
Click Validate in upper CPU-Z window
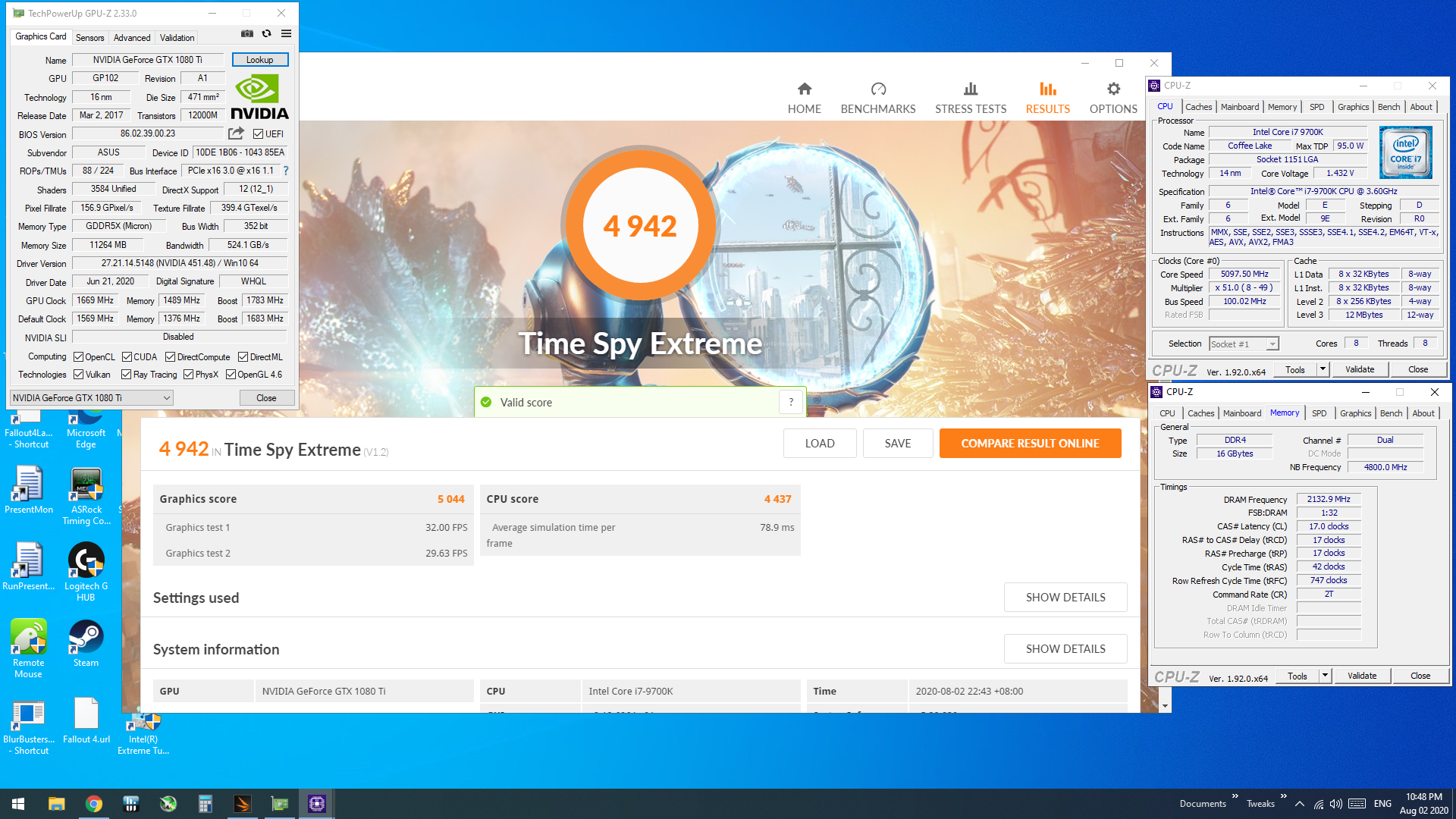(x=1360, y=369)
